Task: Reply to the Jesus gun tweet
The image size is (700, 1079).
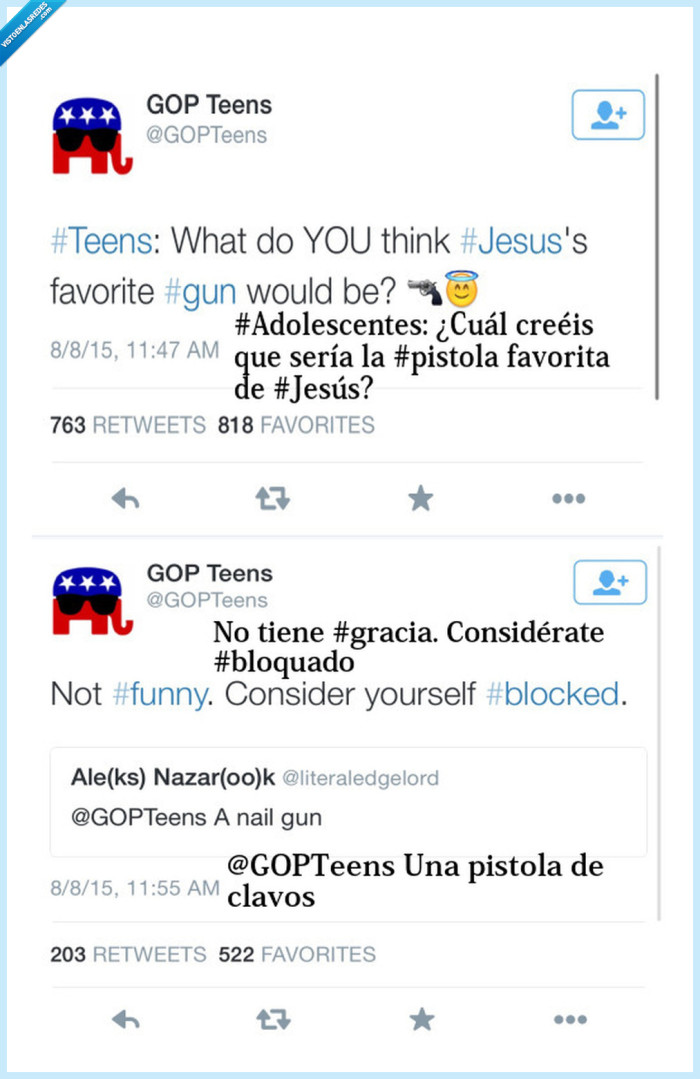Action: click(x=126, y=497)
